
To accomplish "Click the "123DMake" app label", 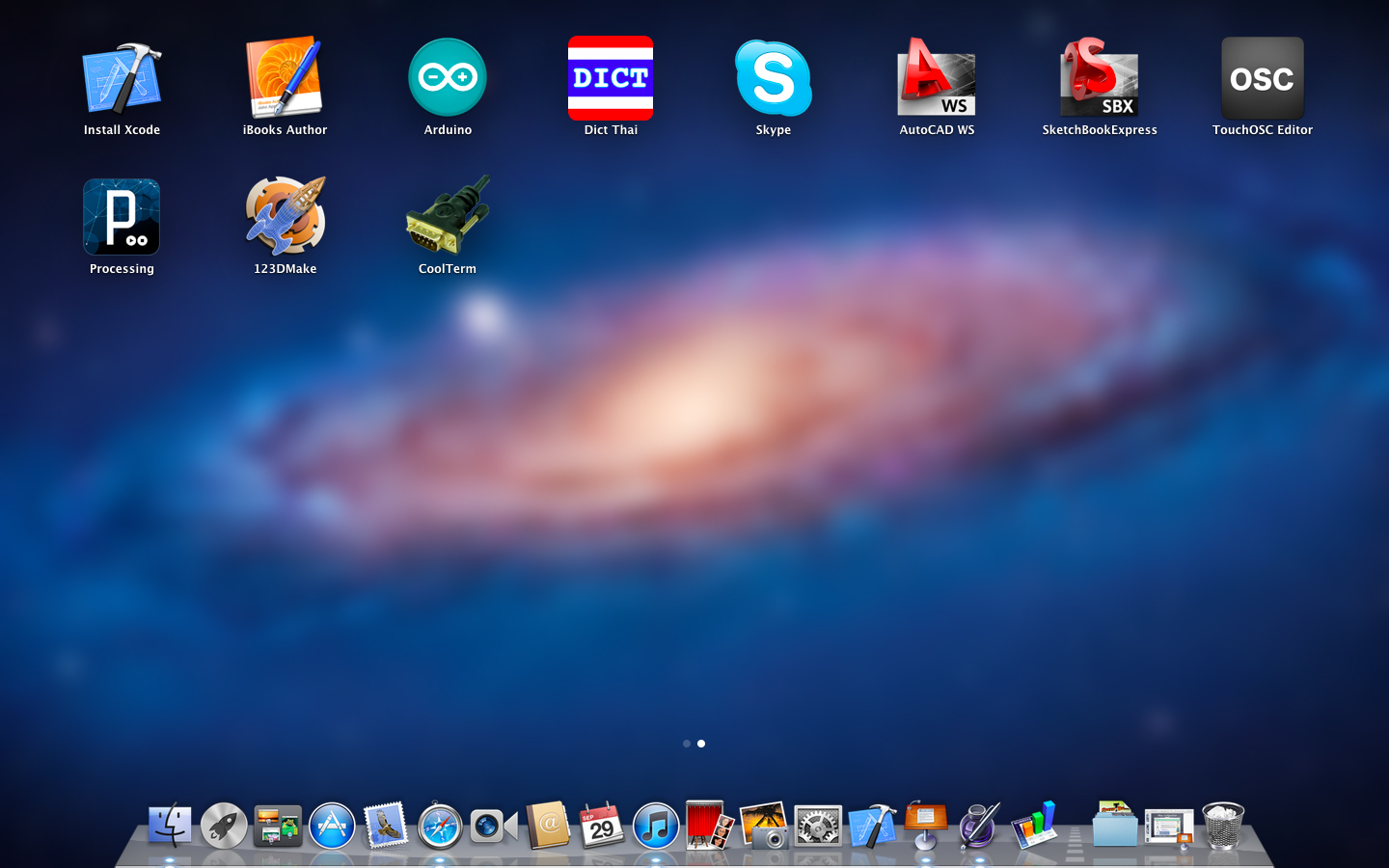I will 285,269.
